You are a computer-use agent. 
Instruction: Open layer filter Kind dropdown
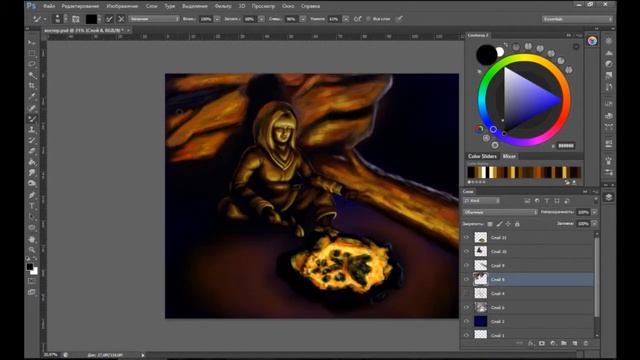click(482, 200)
